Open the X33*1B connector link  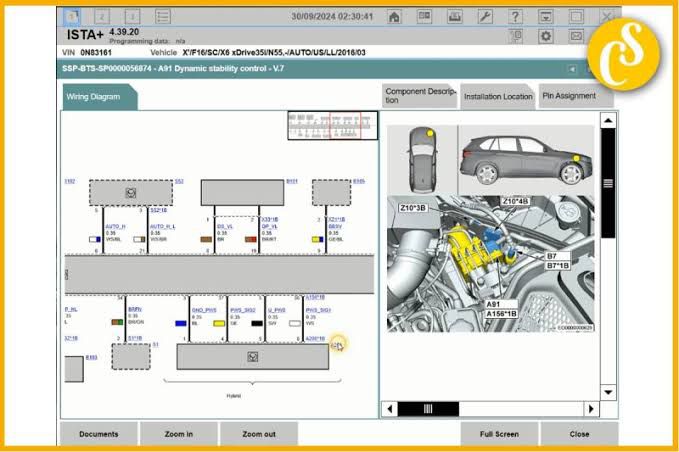(270, 220)
